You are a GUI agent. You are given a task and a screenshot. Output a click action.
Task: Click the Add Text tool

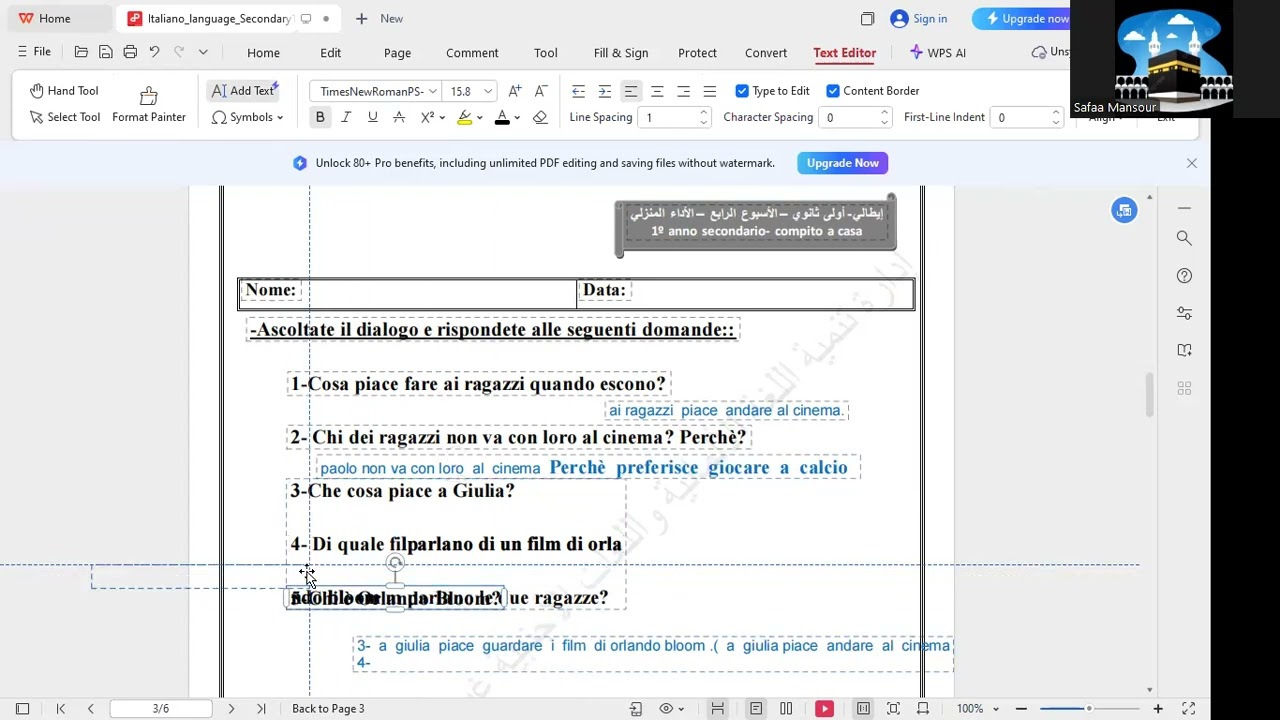245,91
